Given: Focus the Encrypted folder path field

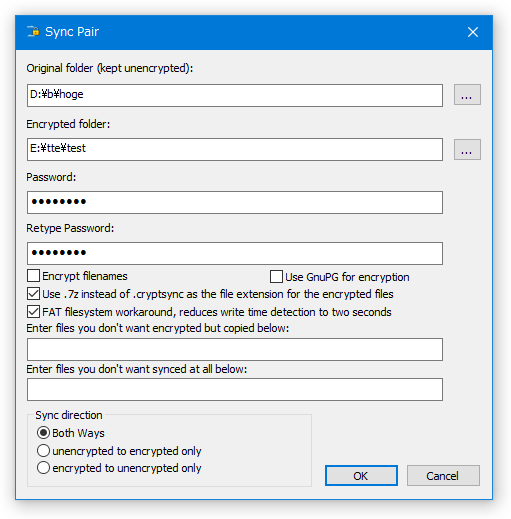Looking at the screenshot, I should pyautogui.click(x=235, y=149).
